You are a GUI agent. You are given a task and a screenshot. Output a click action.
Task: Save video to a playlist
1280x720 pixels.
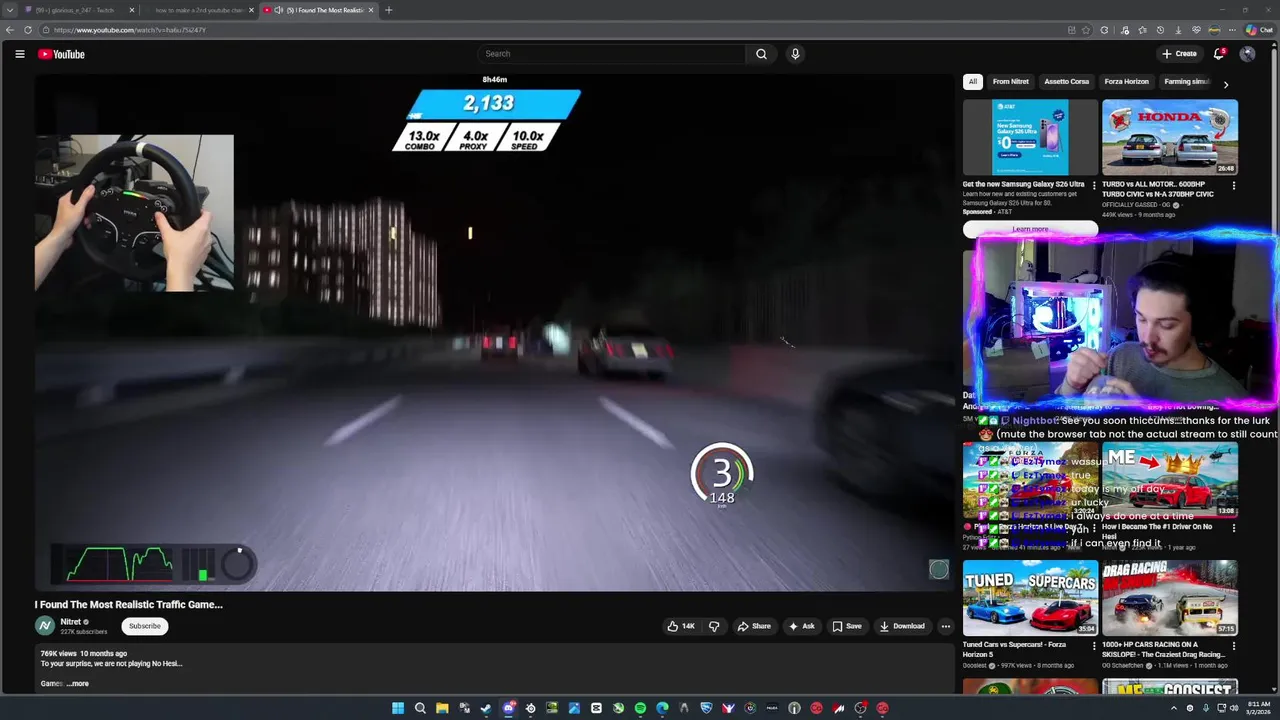point(846,626)
